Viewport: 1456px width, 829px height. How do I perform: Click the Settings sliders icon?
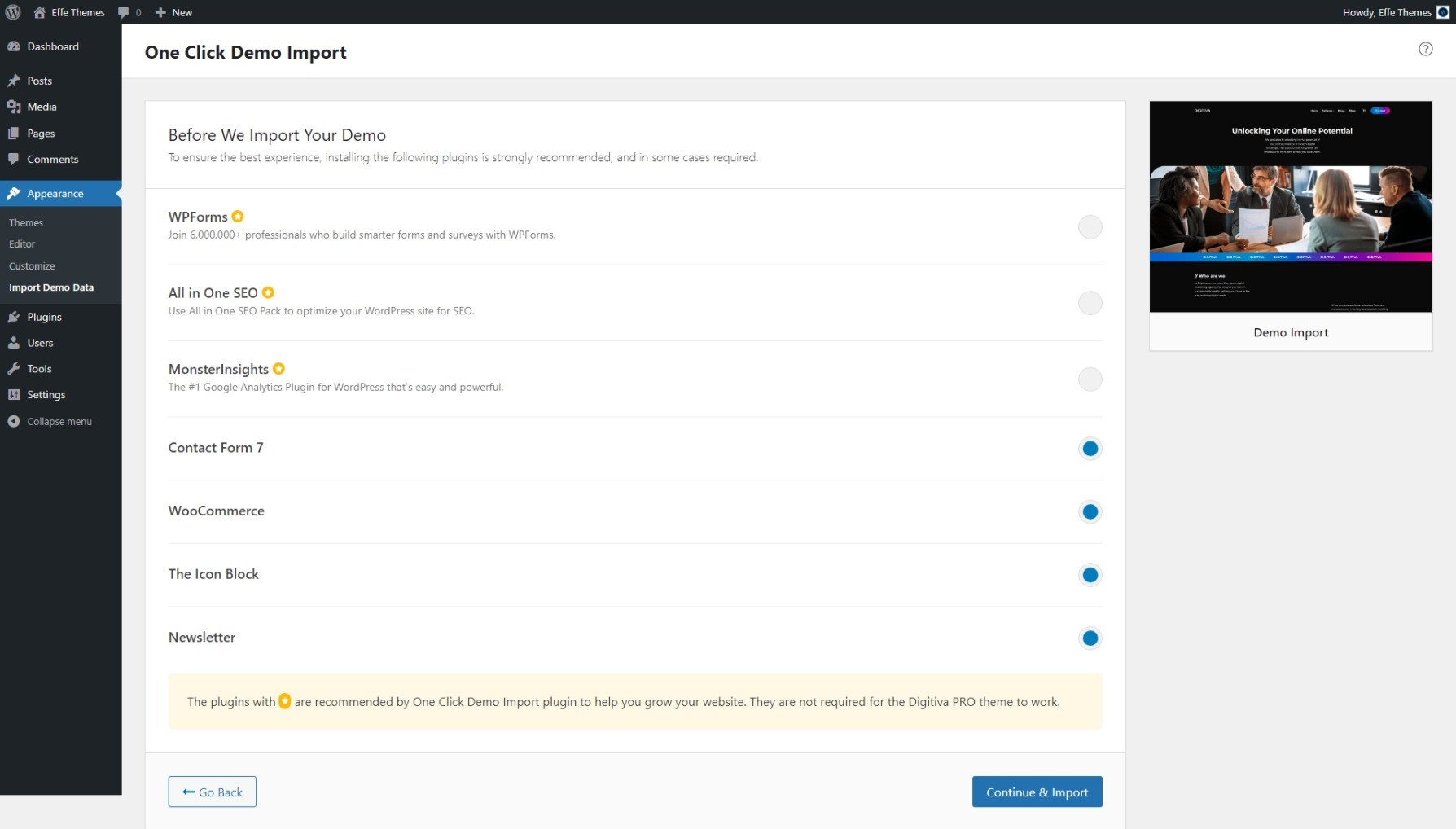tap(14, 395)
